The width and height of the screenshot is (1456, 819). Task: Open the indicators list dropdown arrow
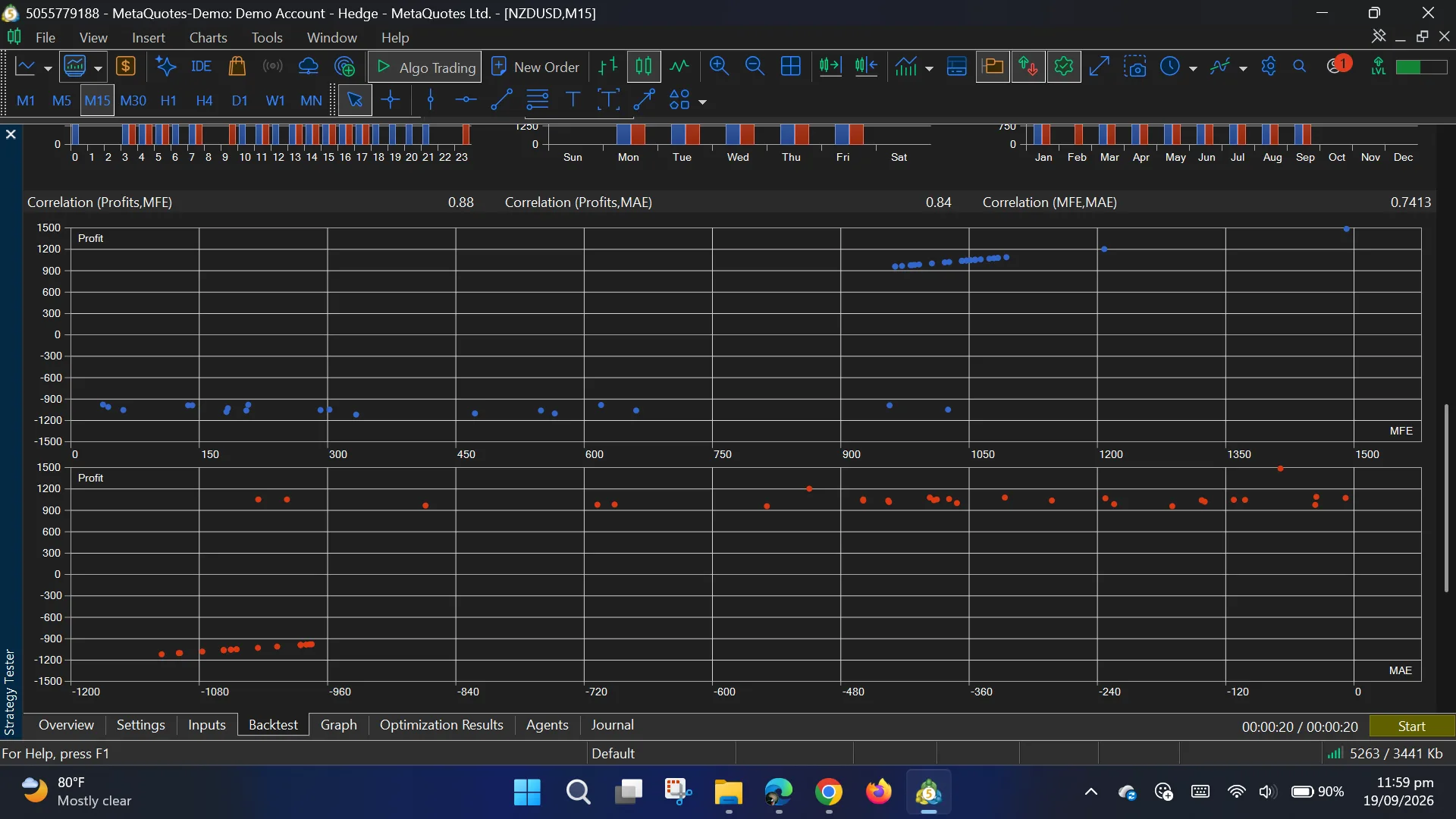[x=929, y=68]
